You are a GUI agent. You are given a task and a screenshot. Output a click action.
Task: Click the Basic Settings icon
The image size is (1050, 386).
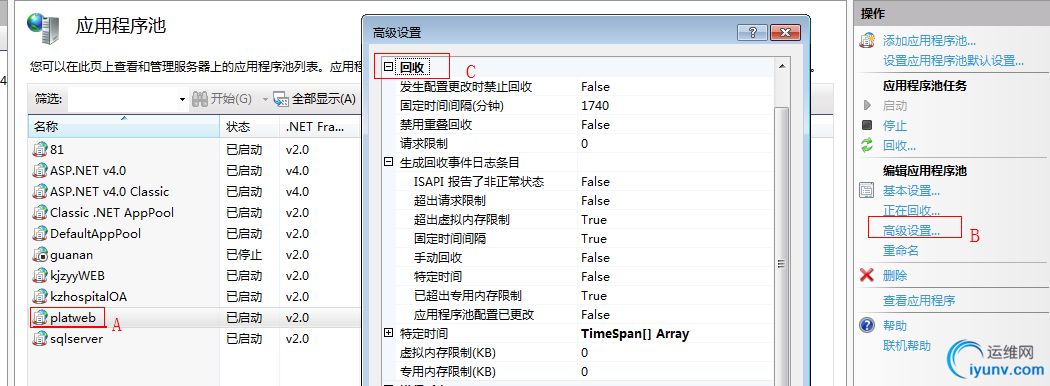click(867, 191)
